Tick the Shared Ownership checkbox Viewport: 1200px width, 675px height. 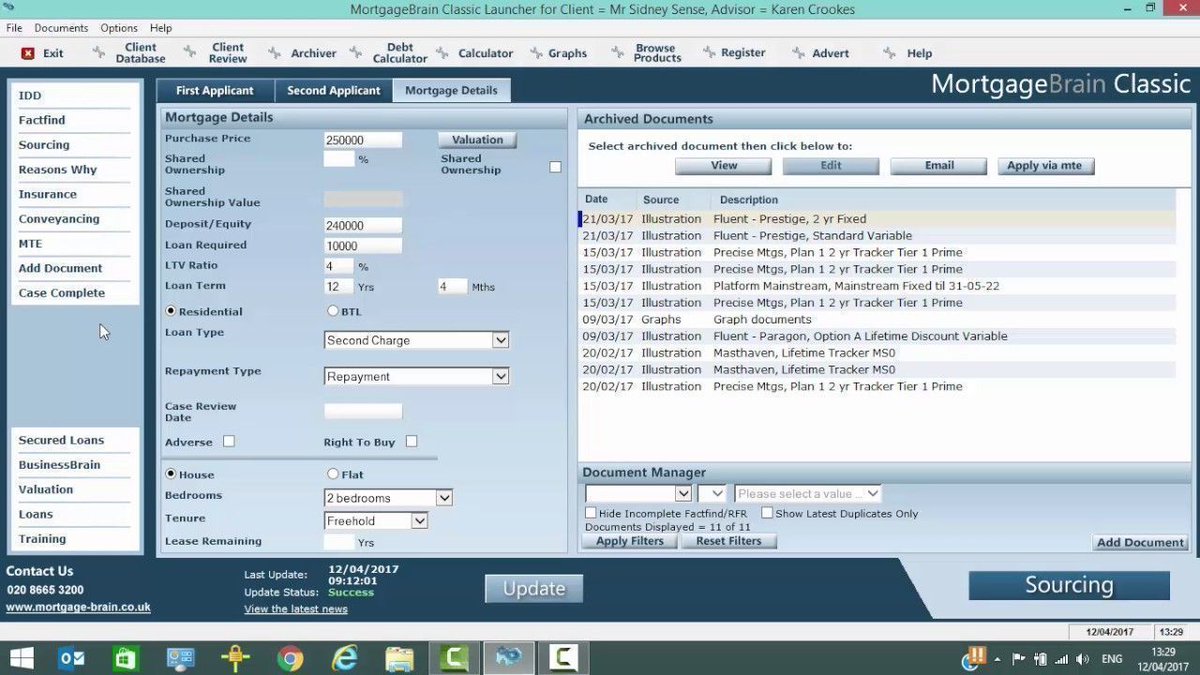556,167
